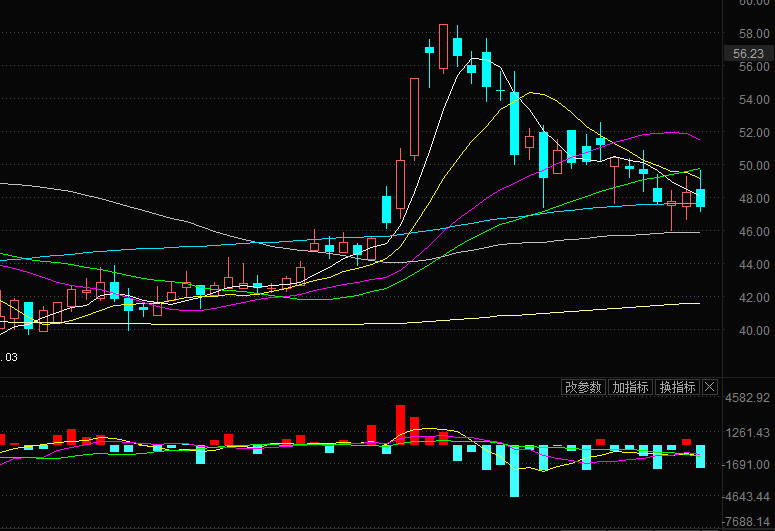Image resolution: width=775 pixels, height=531 pixels.
Task: Click the 56.00 price axis label
Action: pyautogui.click(x=754, y=66)
